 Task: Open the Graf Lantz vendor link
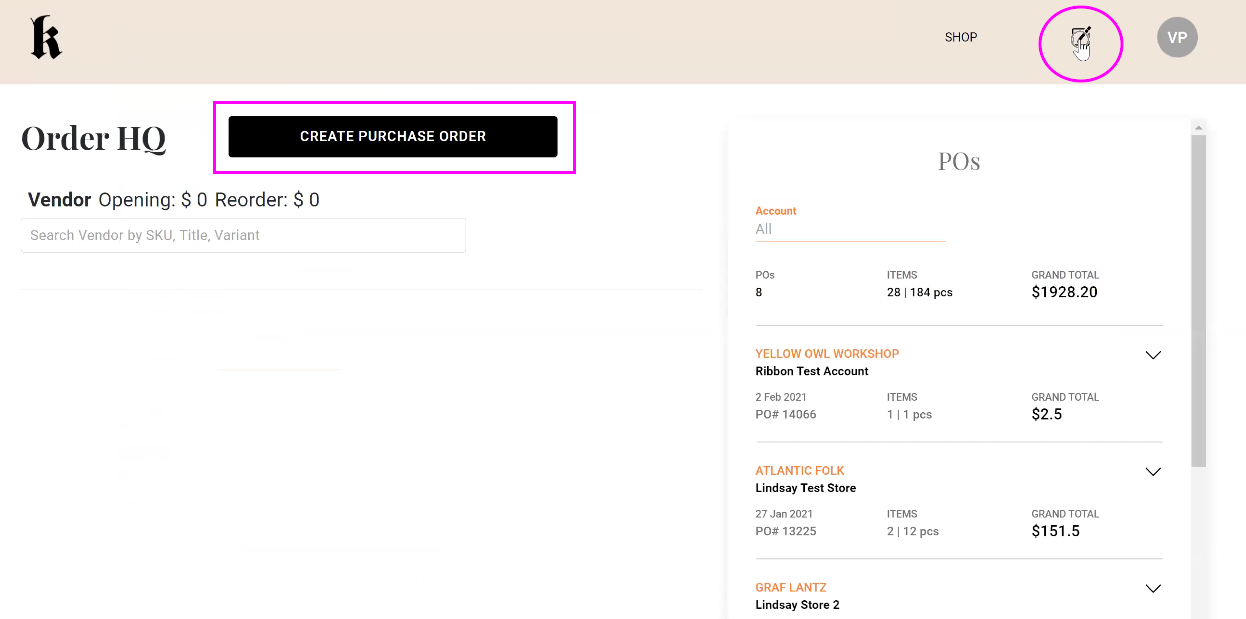click(790, 588)
